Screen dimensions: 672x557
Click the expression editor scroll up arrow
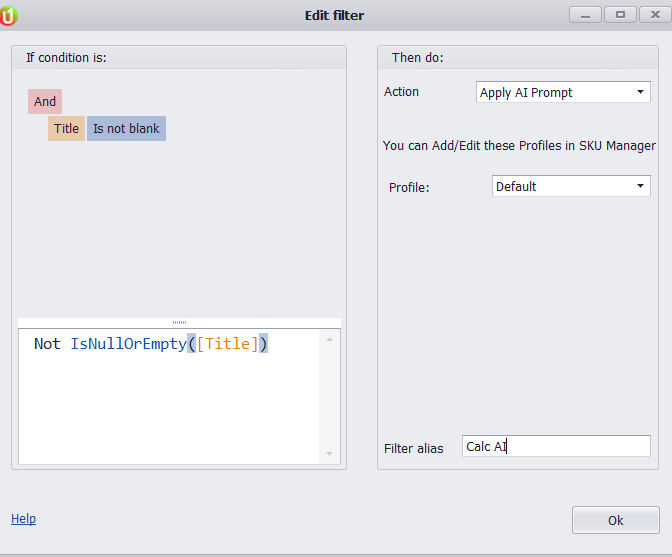(x=330, y=340)
